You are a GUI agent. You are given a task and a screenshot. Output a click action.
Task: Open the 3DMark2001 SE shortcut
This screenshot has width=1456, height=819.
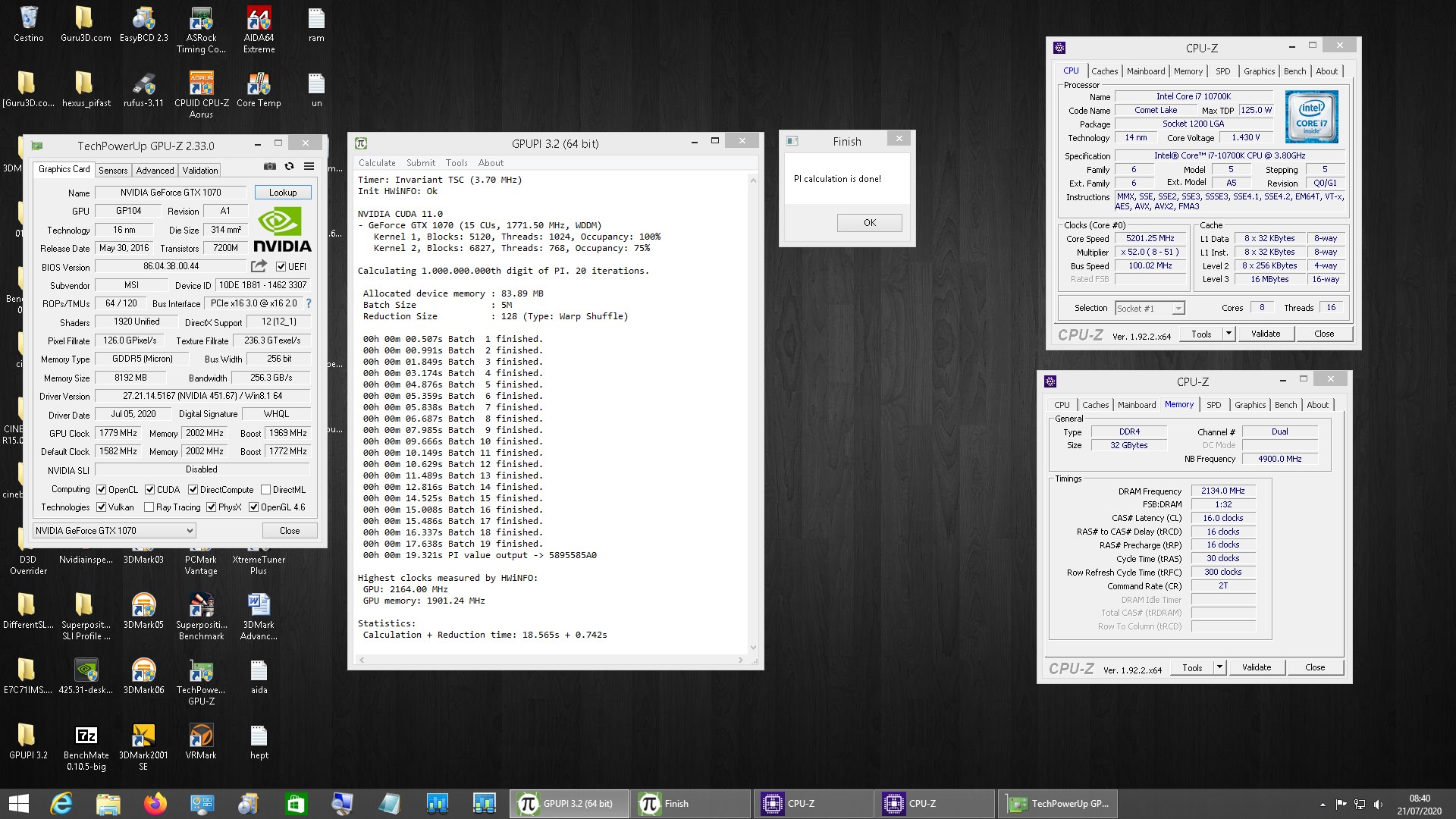point(144,747)
